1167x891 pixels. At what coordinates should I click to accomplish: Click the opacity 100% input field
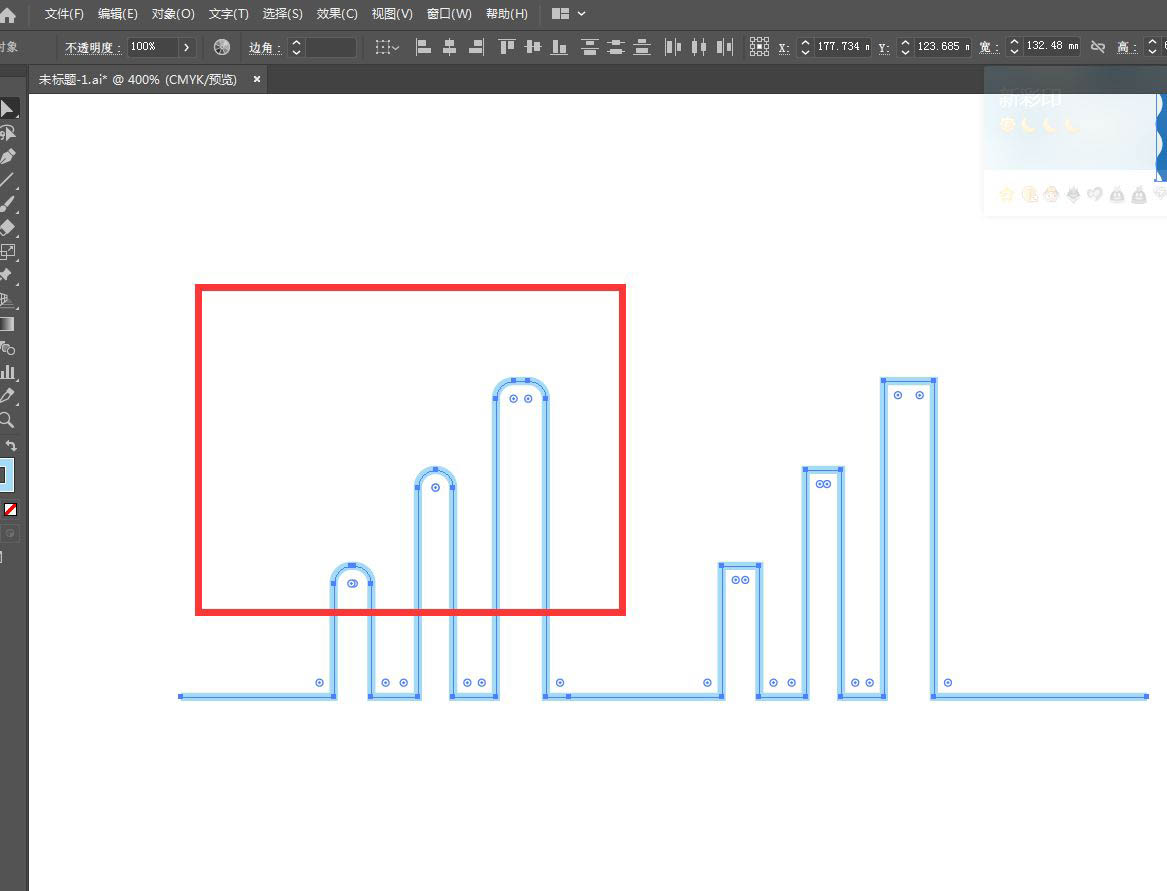(153, 47)
